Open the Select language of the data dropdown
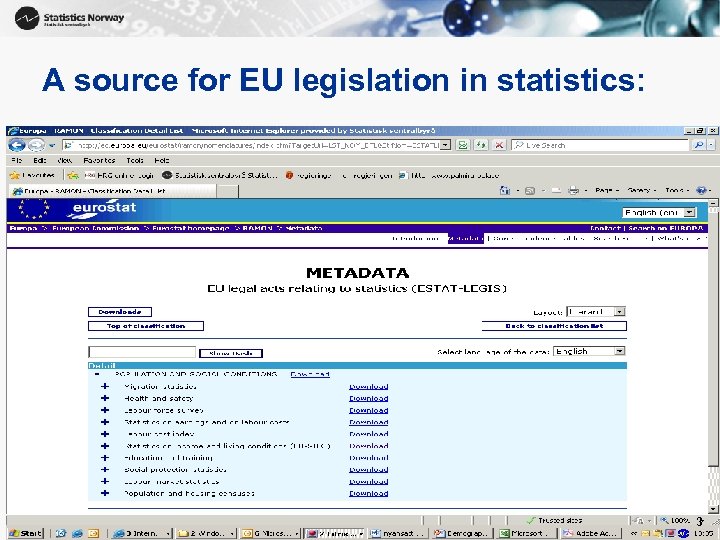720x540 pixels. point(589,351)
